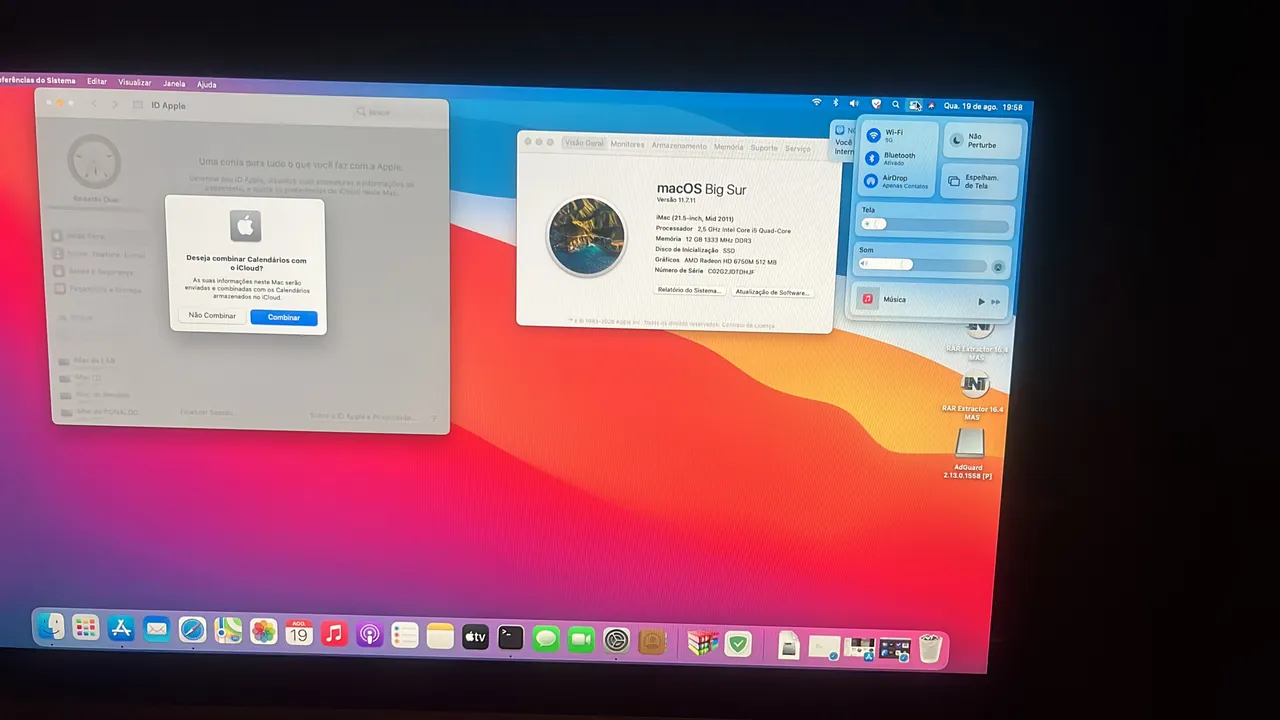The image size is (1280, 720).
Task: Open the Editar menu
Action: point(97,82)
